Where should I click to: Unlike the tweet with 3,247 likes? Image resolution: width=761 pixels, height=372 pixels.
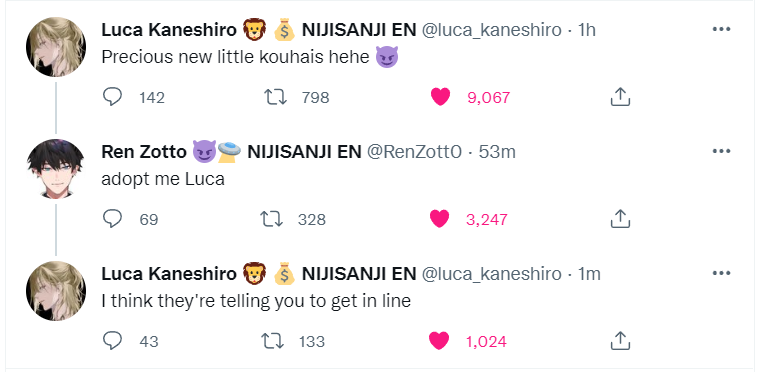[x=440, y=219]
